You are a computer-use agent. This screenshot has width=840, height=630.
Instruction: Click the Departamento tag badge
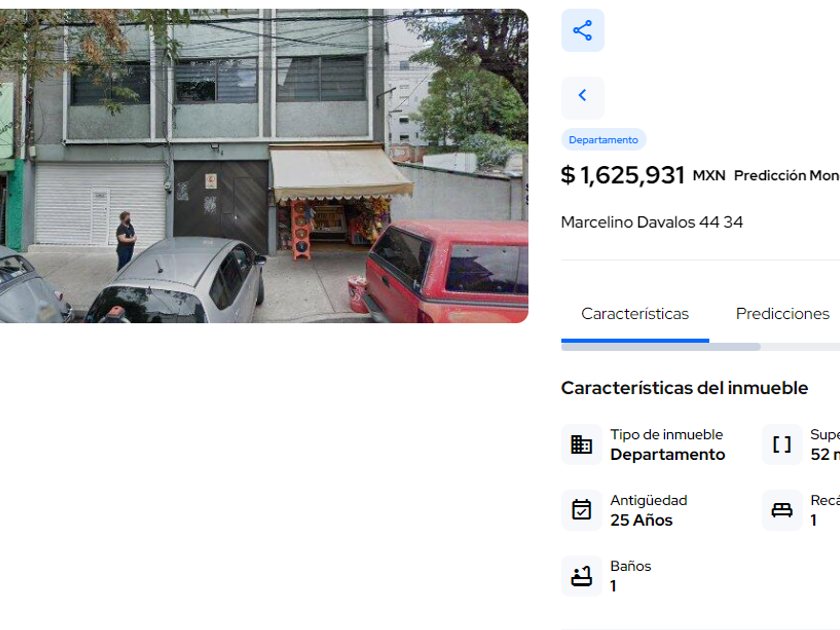tap(603, 140)
